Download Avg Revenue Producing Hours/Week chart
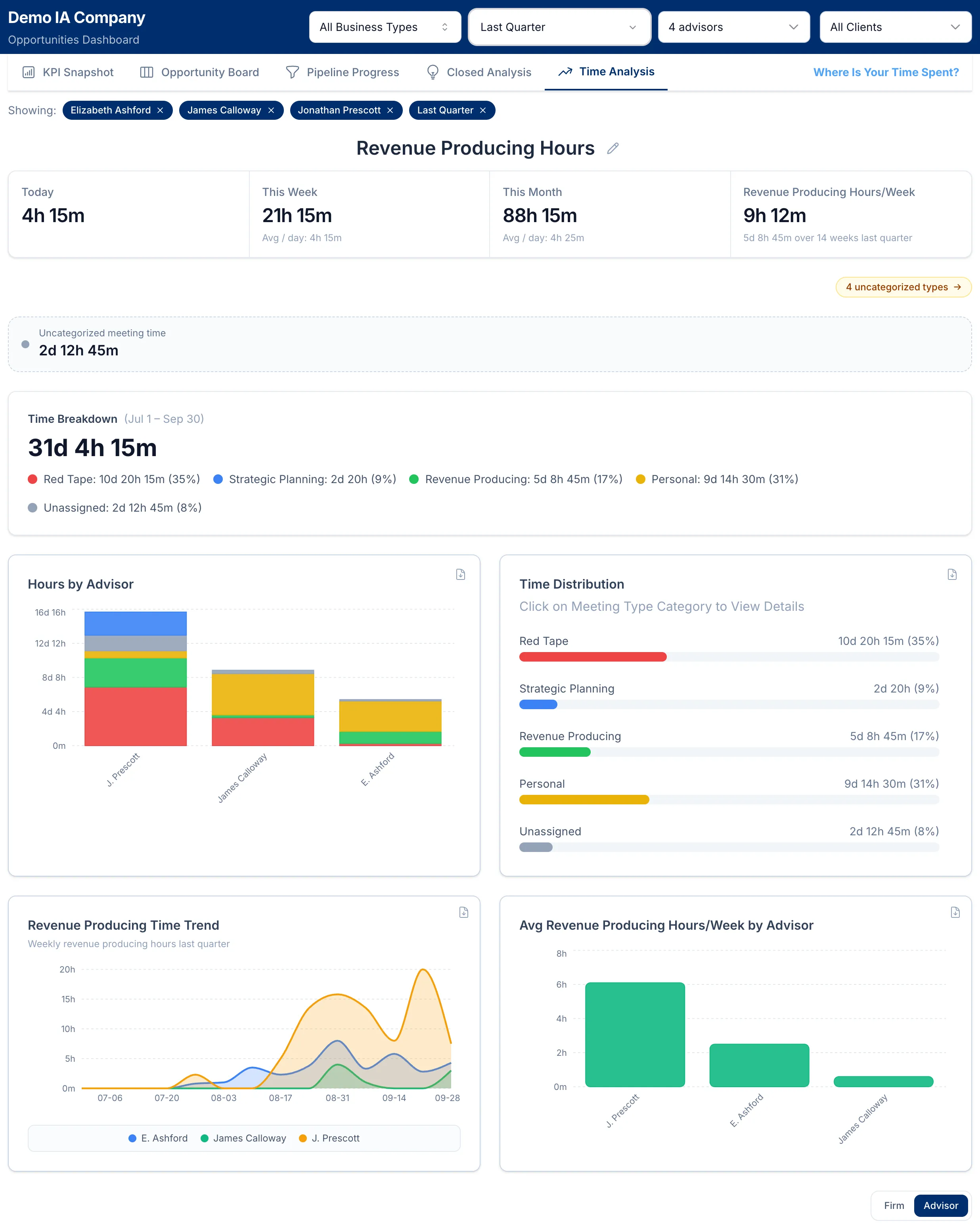980x1224 pixels. (955, 912)
